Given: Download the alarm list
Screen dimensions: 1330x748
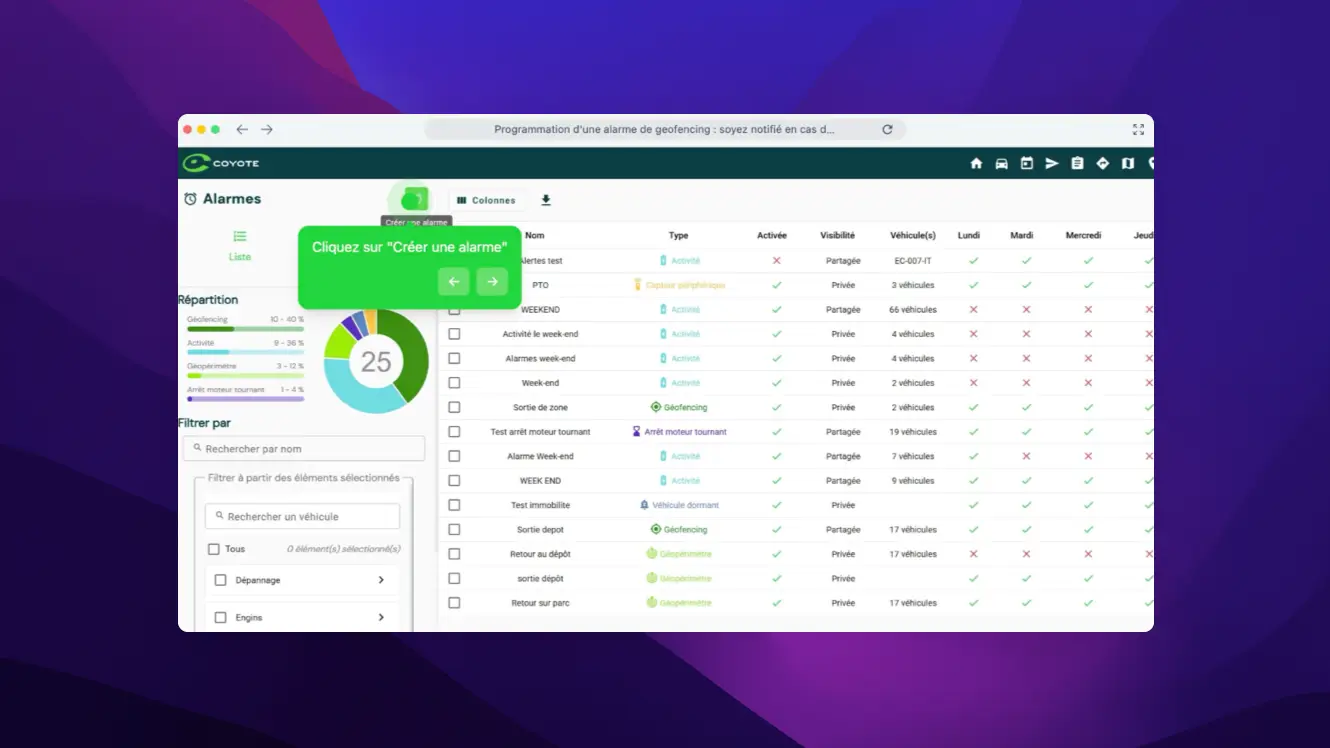Looking at the screenshot, I should [x=546, y=200].
